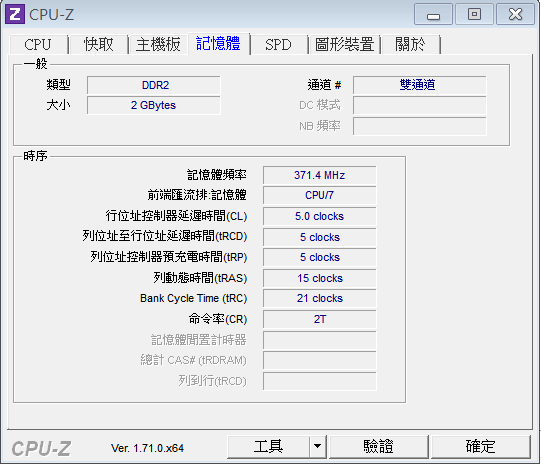This screenshot has height=466, width=541.
Task: Click the 列動態時間(tRAS) label
Action: (x=200, y=278)
